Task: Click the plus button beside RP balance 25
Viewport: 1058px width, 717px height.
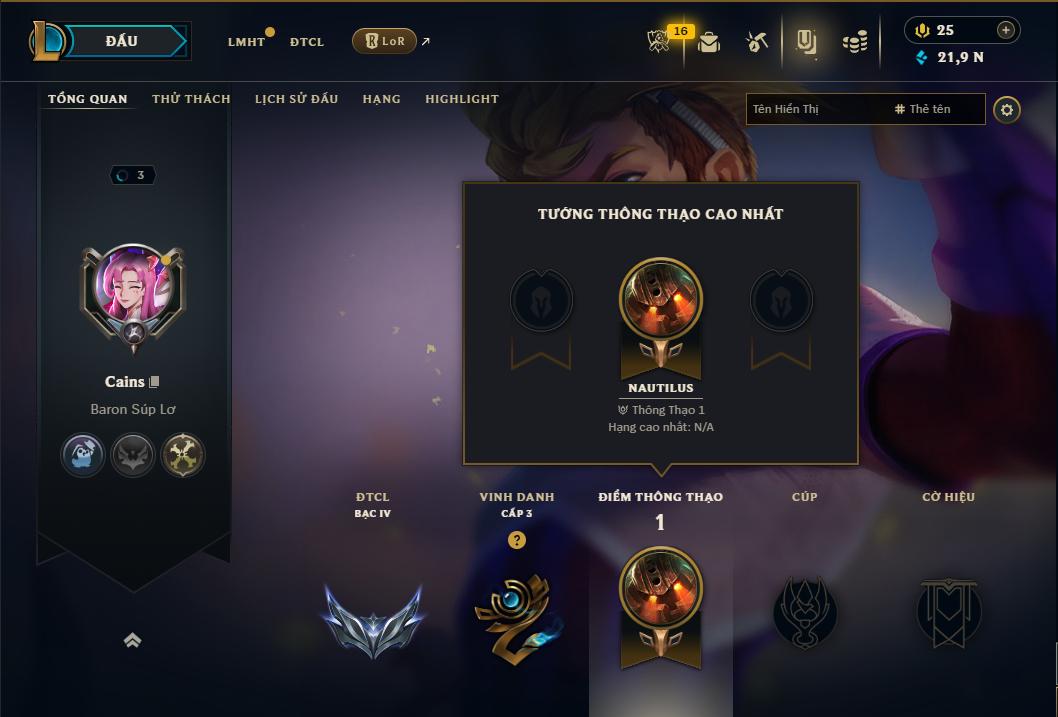Action: [1005, 30]
